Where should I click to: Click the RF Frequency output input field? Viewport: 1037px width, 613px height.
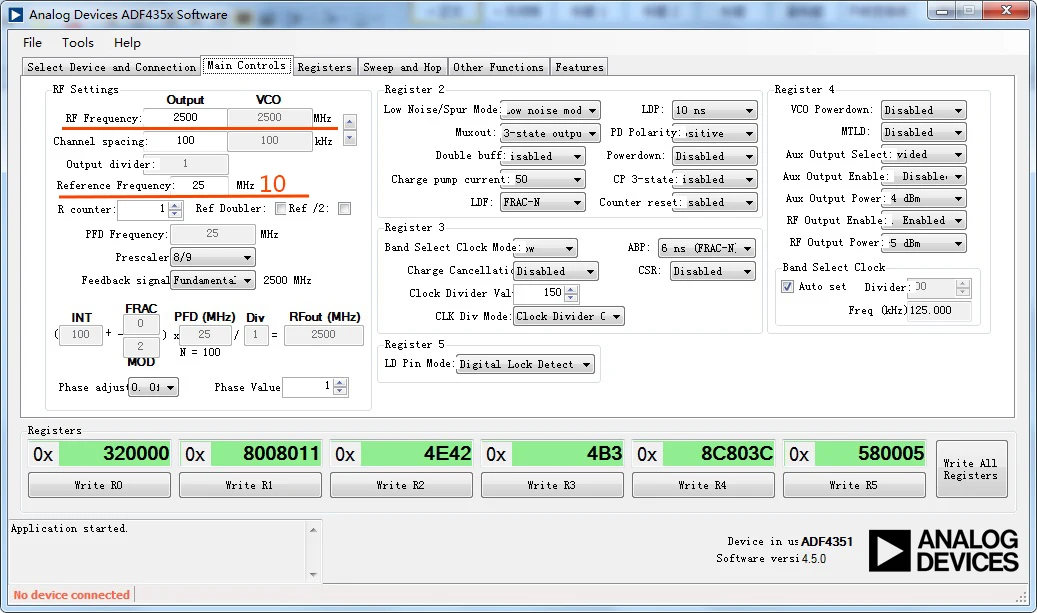click(186, 118)
